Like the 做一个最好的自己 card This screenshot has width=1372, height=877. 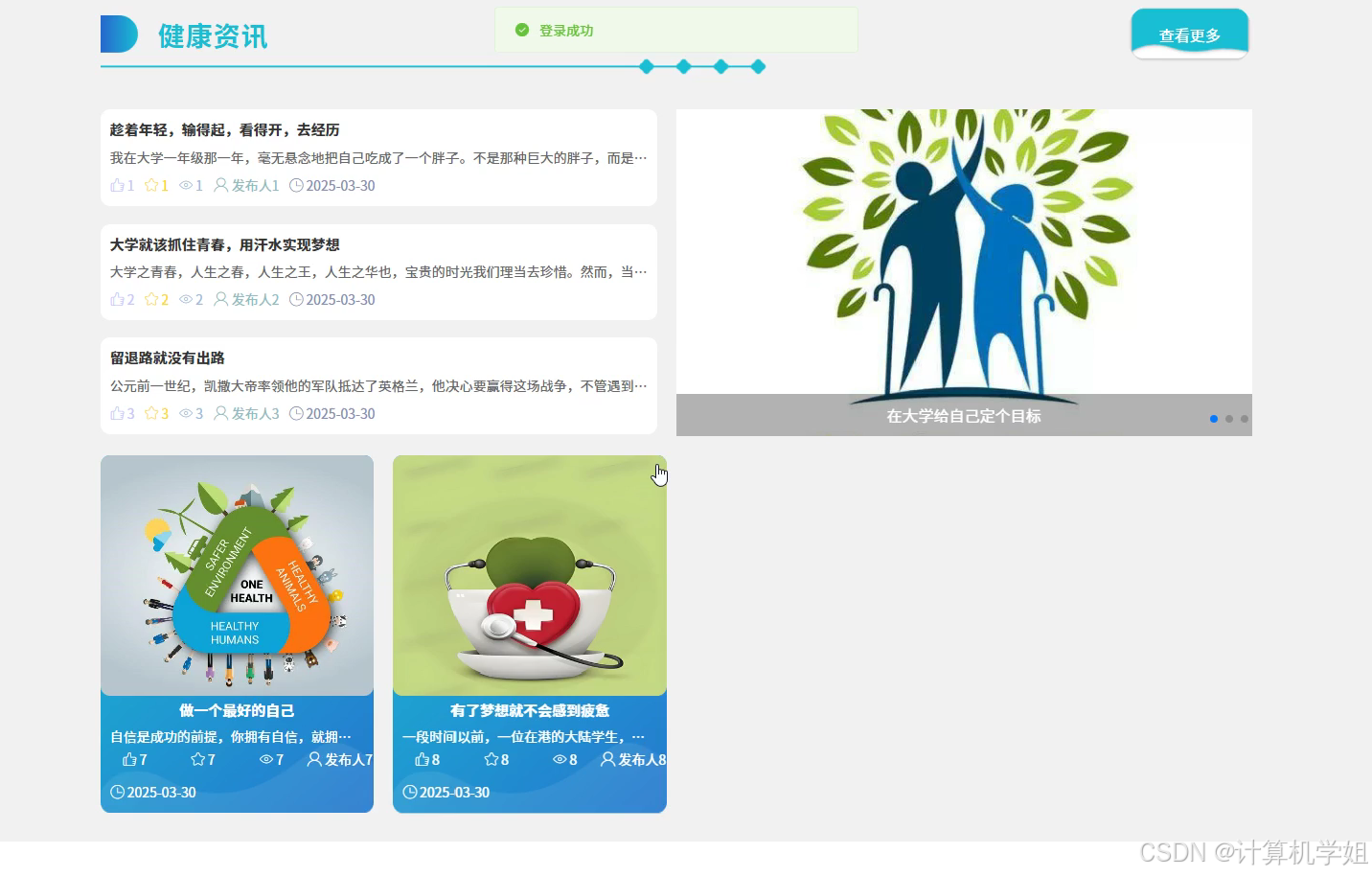pos(129,759)
